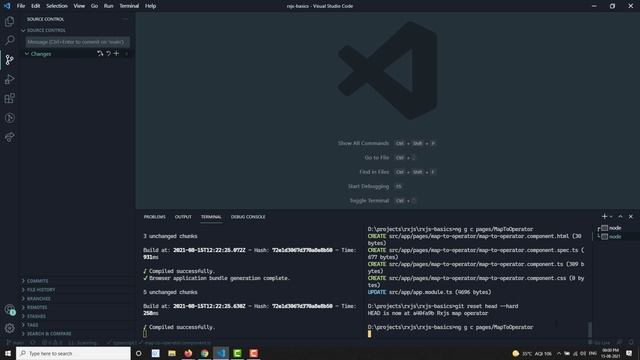Open Run menu
Viewport: 640px width, 360px height.
point(108,6)
